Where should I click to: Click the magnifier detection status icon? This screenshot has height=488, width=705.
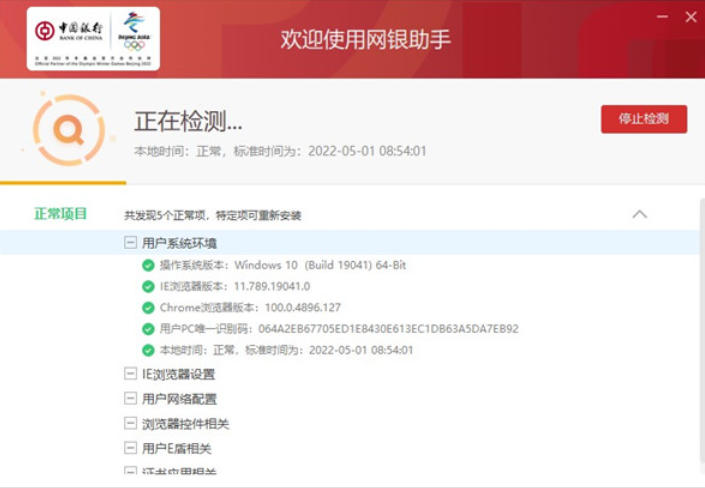tap(67, 130)
